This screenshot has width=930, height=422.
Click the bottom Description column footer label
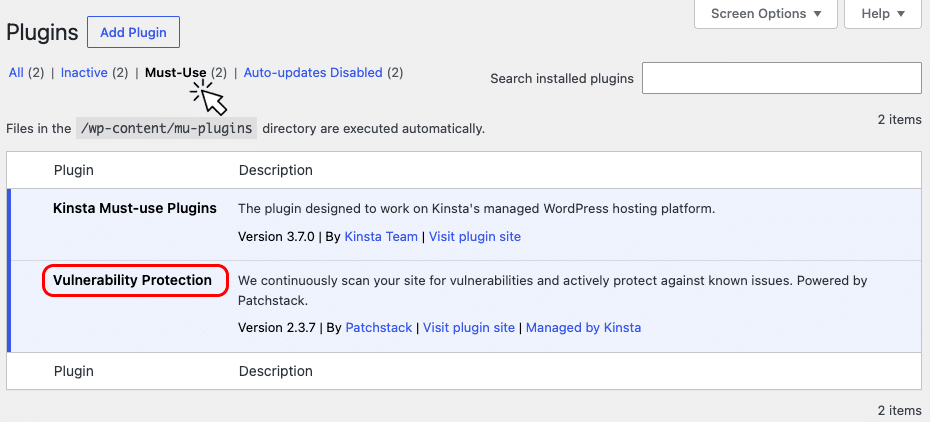pos(275,372)
